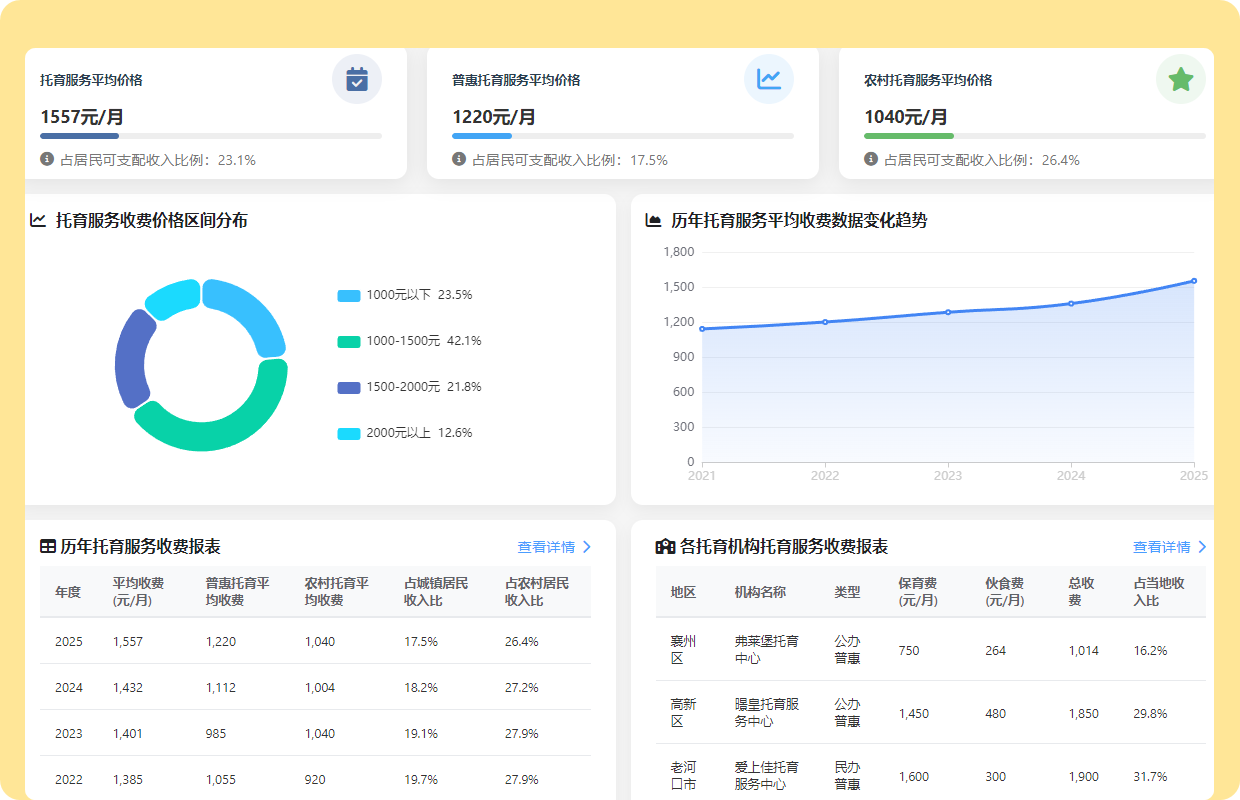Screen dimensions: 1240x800
Task: Click the line chart icon on the 普惠托育服务平均价格 card
Action: coord(769,79)
